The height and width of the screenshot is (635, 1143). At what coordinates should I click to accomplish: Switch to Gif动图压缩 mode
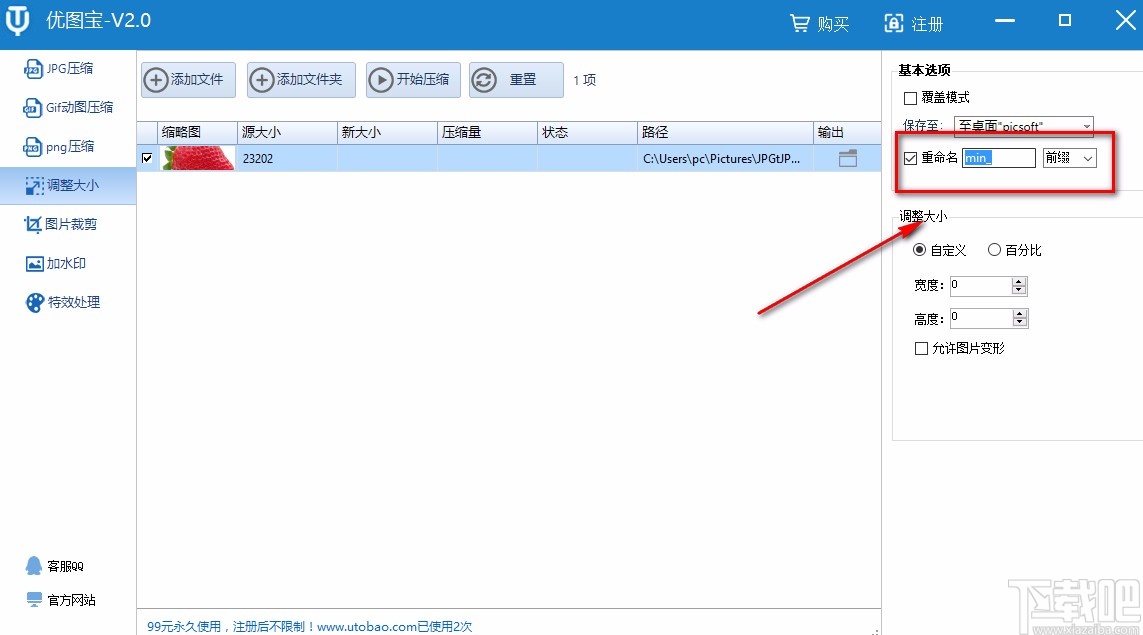62,107
